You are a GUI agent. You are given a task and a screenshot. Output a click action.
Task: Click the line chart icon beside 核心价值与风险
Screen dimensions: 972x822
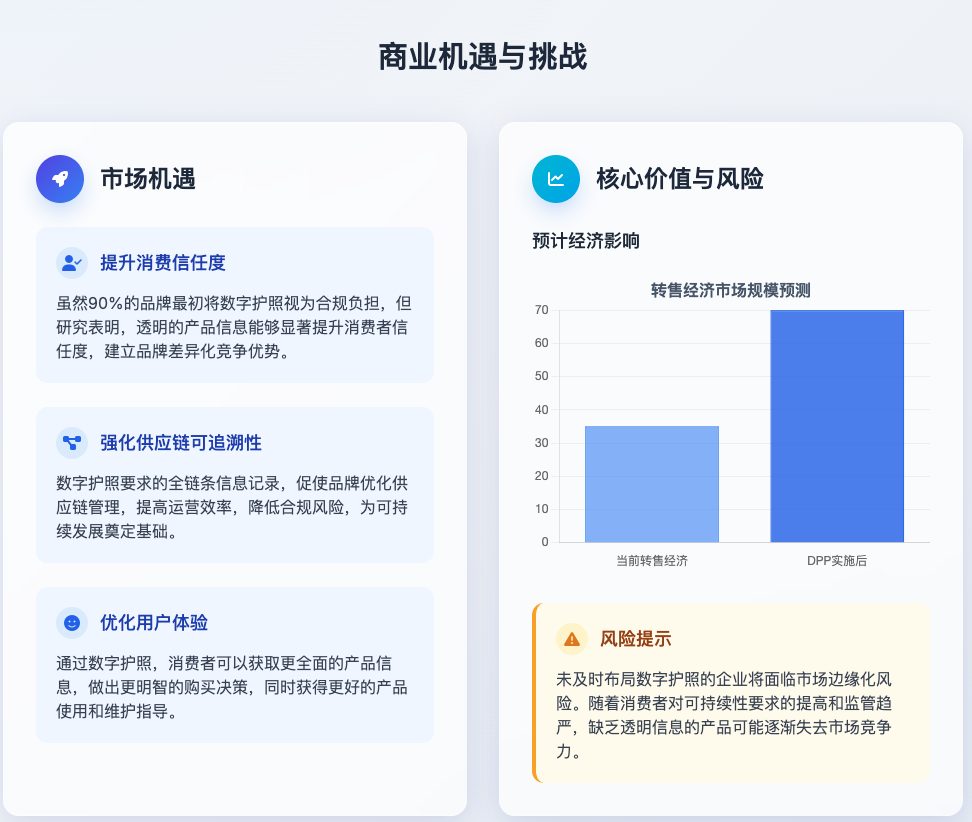556,179
